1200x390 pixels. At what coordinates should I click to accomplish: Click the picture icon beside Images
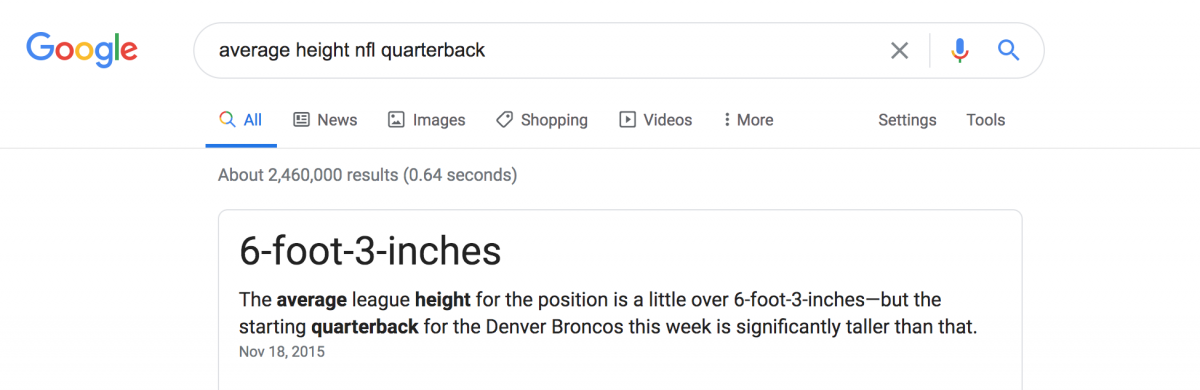(396, 120)
